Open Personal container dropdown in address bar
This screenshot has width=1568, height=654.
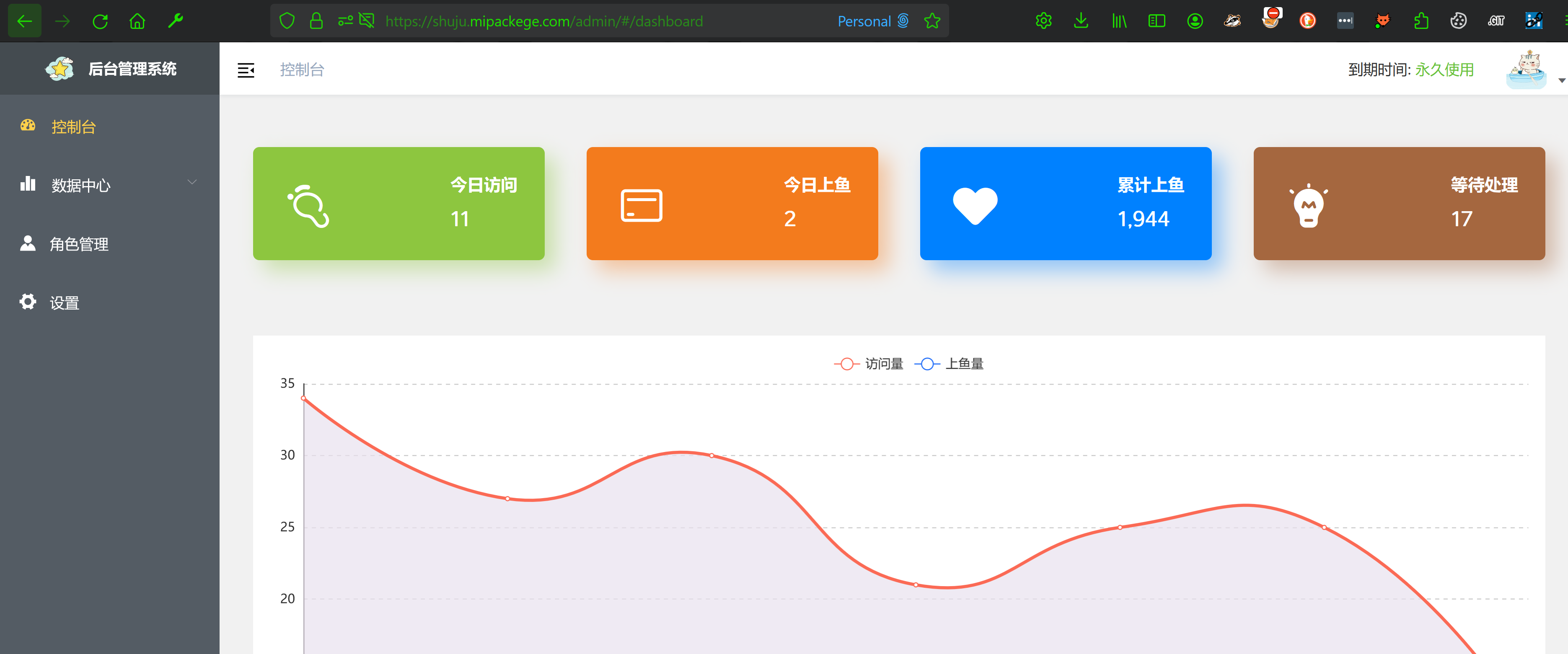click(872, 21)
